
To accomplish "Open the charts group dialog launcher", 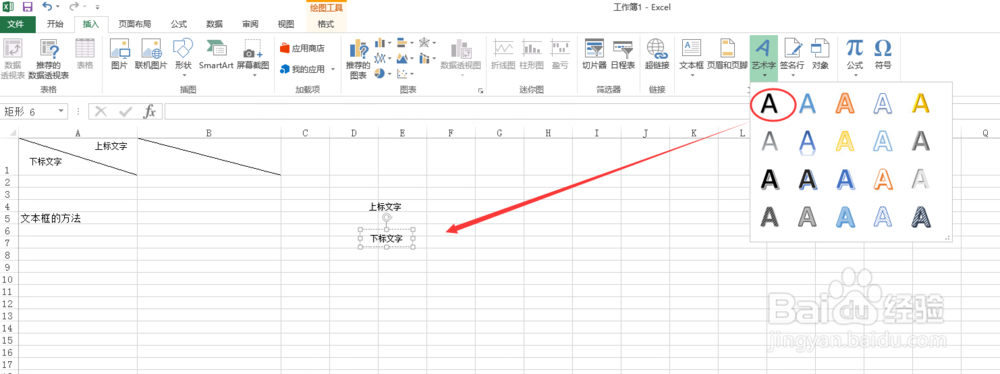I will (480, 91).
